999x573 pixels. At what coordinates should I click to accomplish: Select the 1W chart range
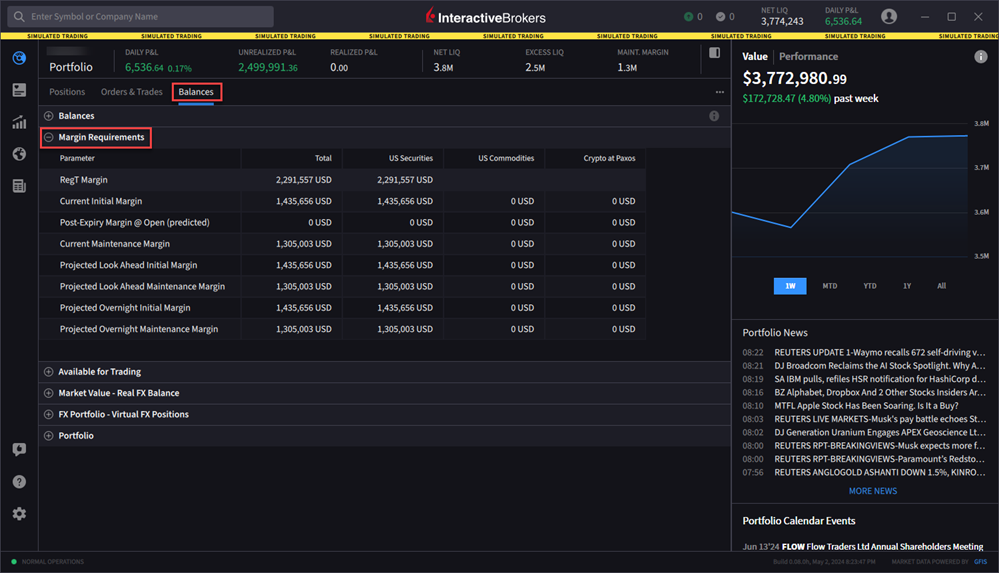click(x=790, y=286)
